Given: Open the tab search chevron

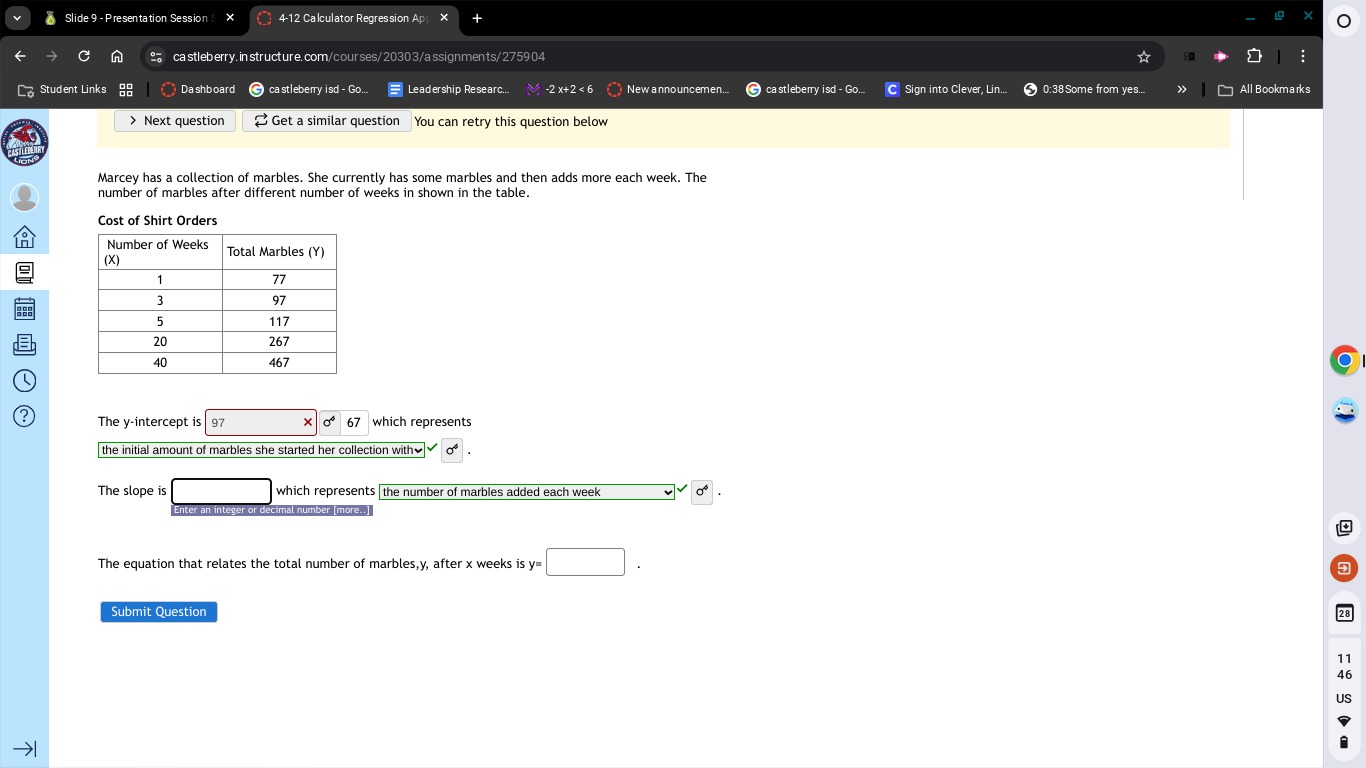Looking at the screenshot, I should (17, 18).
